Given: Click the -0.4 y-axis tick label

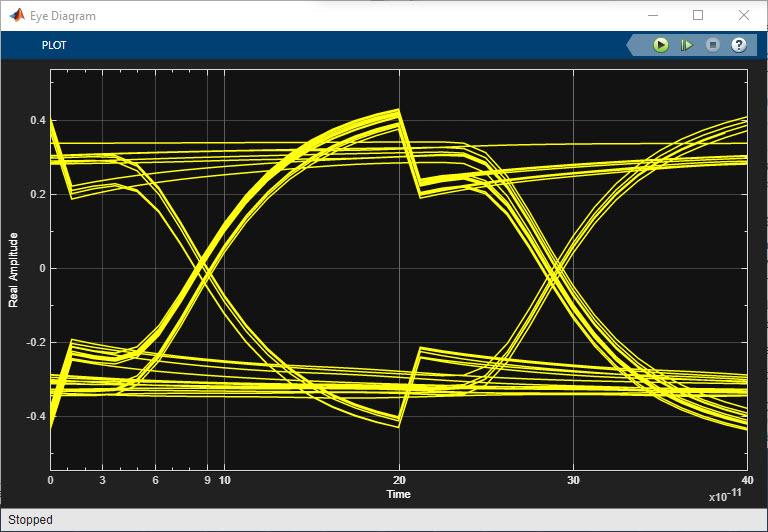Looking at the screenshot, I should (x=36, y=416).
